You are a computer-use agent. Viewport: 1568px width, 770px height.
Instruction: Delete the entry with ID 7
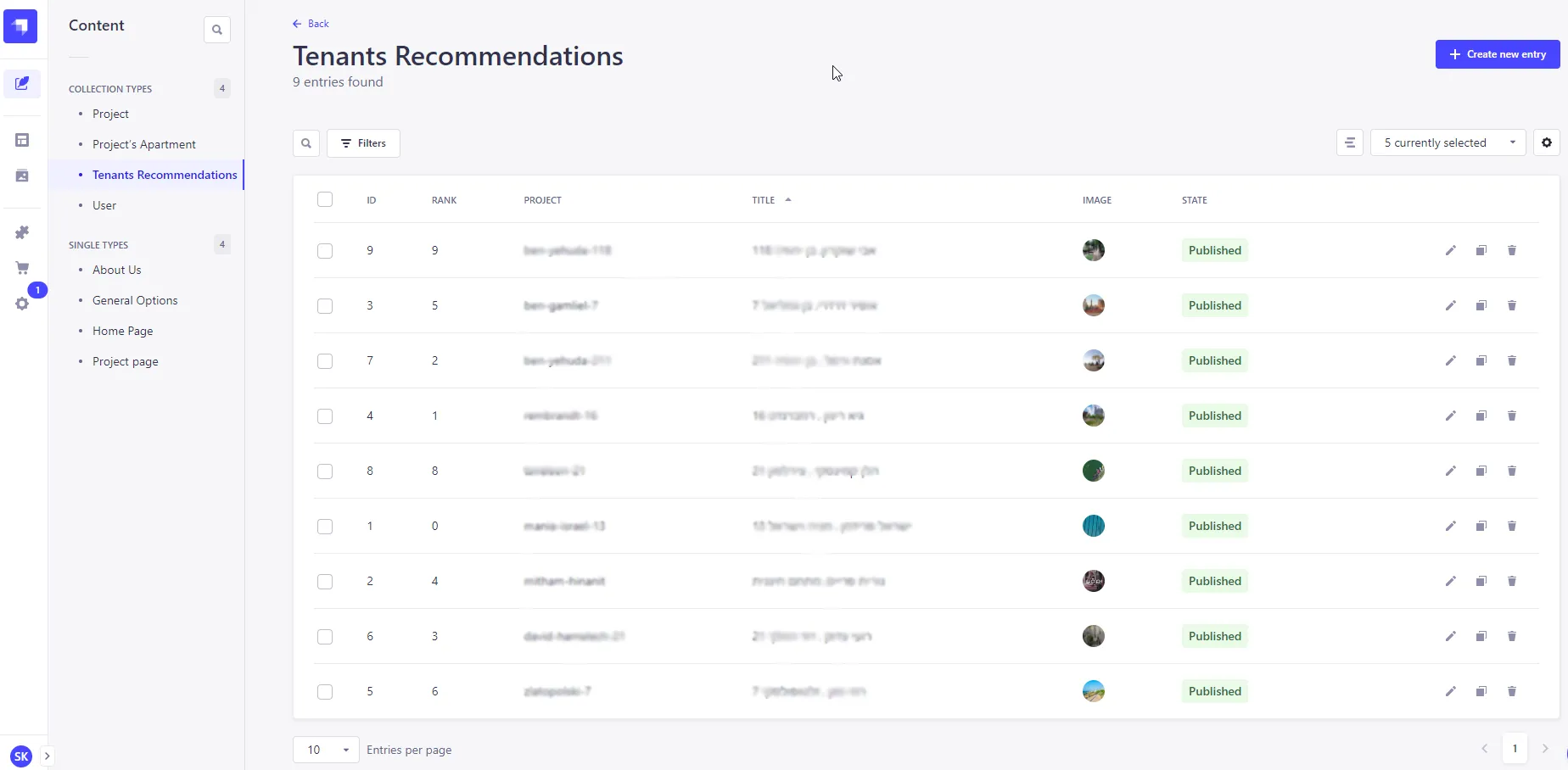tap(1511, 360)
